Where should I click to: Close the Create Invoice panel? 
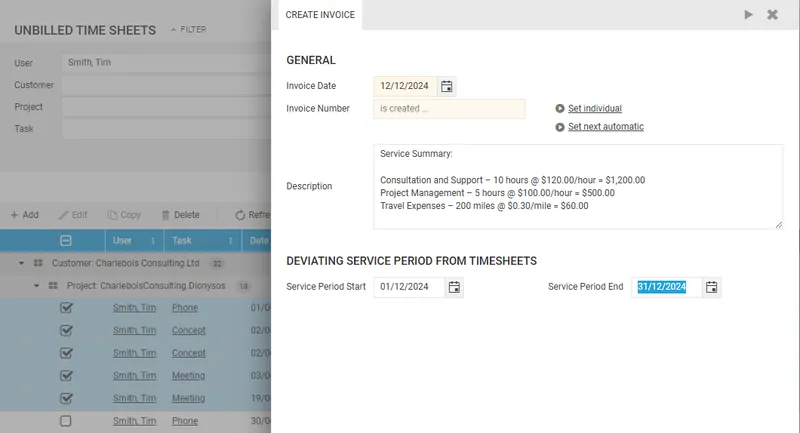click(x=772, y=15)
